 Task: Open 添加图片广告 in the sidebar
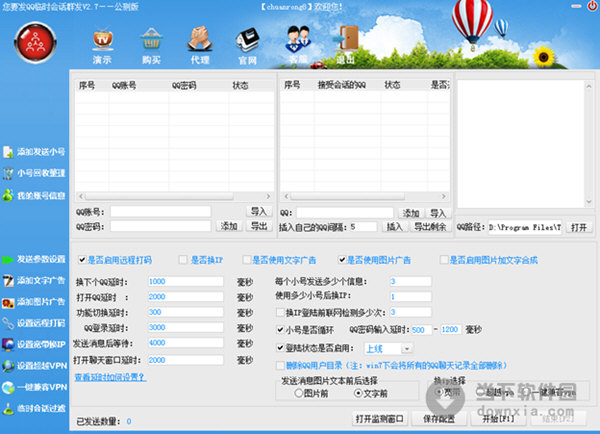pyautogui.click(x=34, y=302)
